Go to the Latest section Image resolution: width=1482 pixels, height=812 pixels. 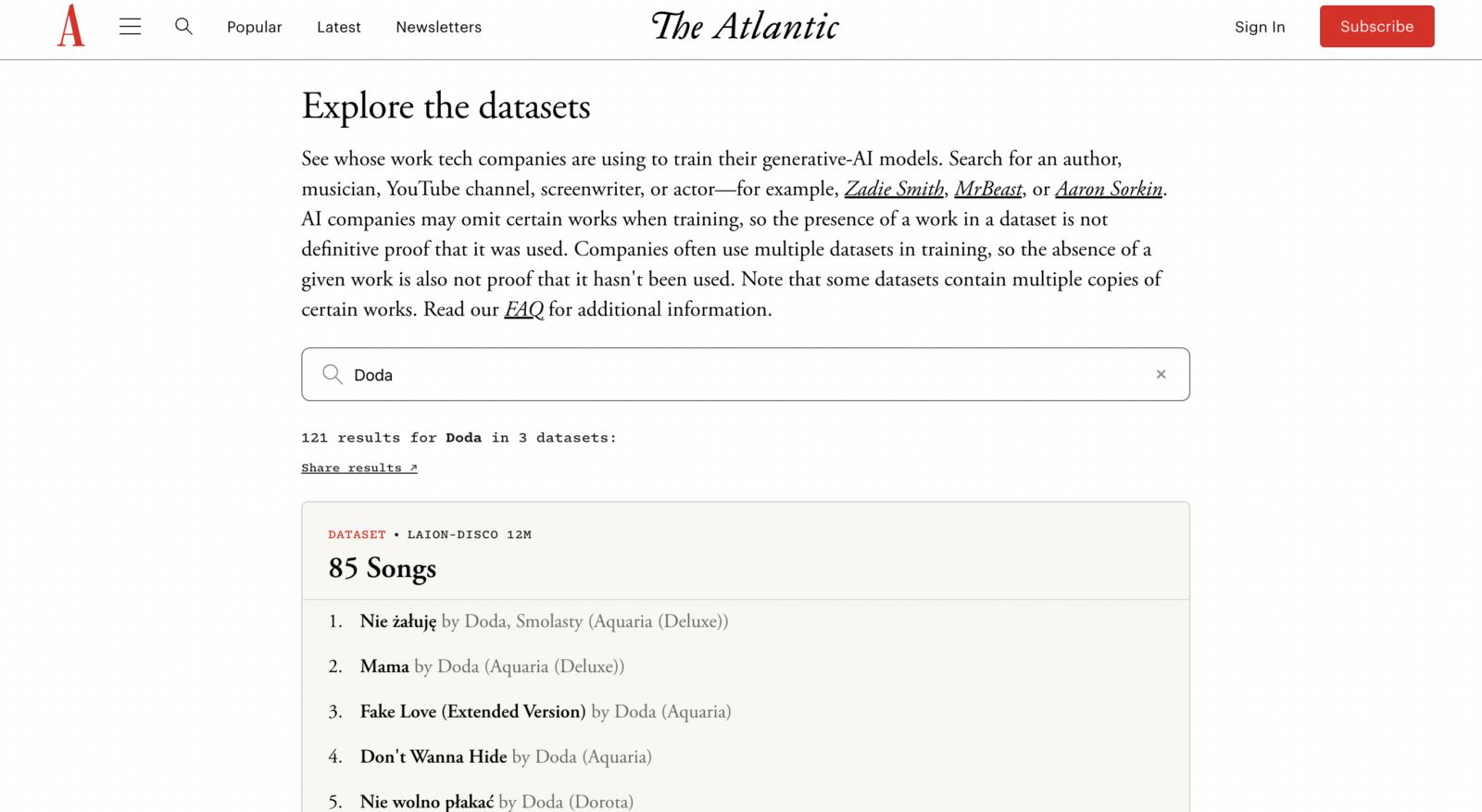click(339, 27)
